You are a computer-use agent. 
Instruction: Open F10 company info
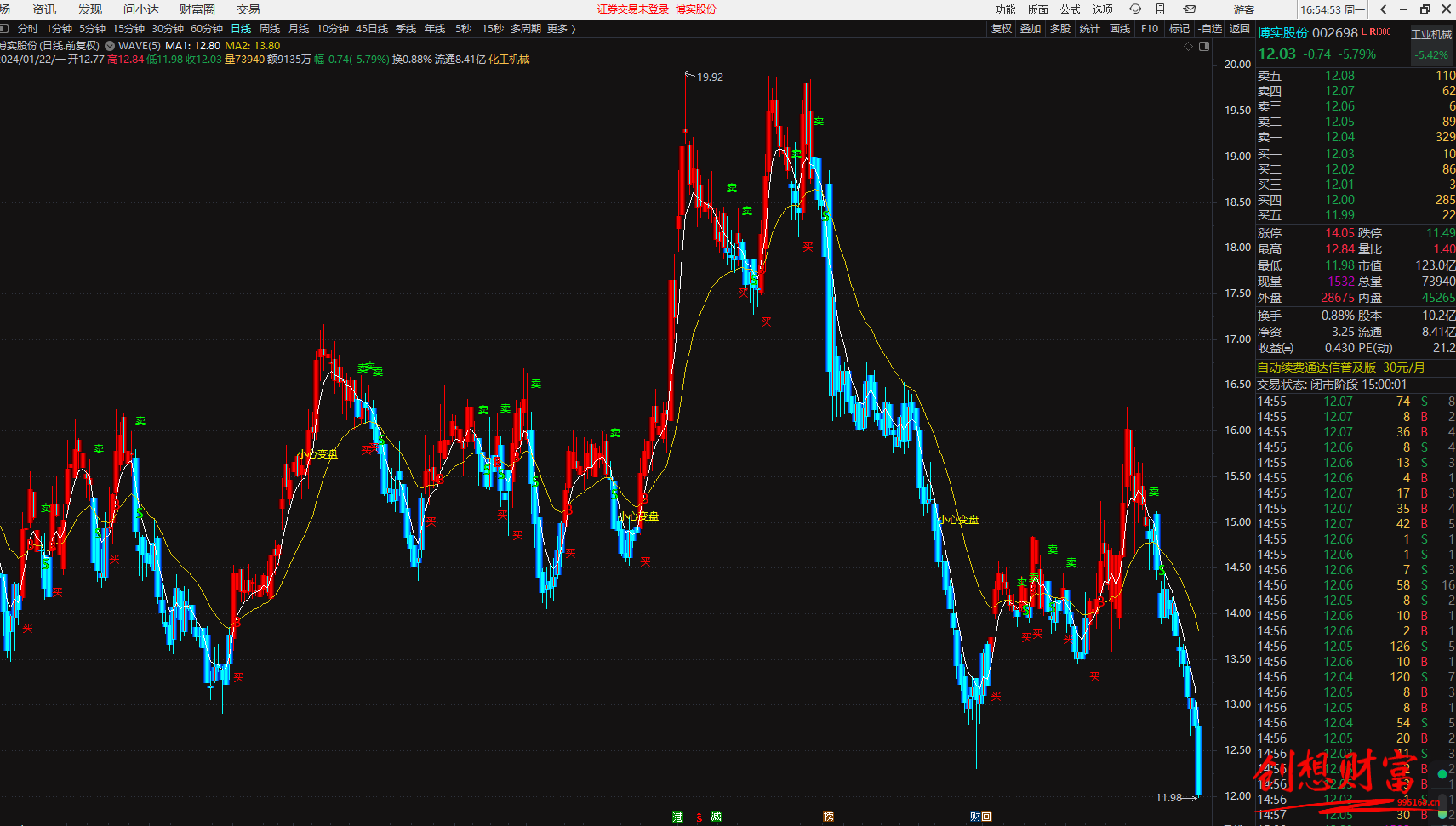[x=1150, y=29]
